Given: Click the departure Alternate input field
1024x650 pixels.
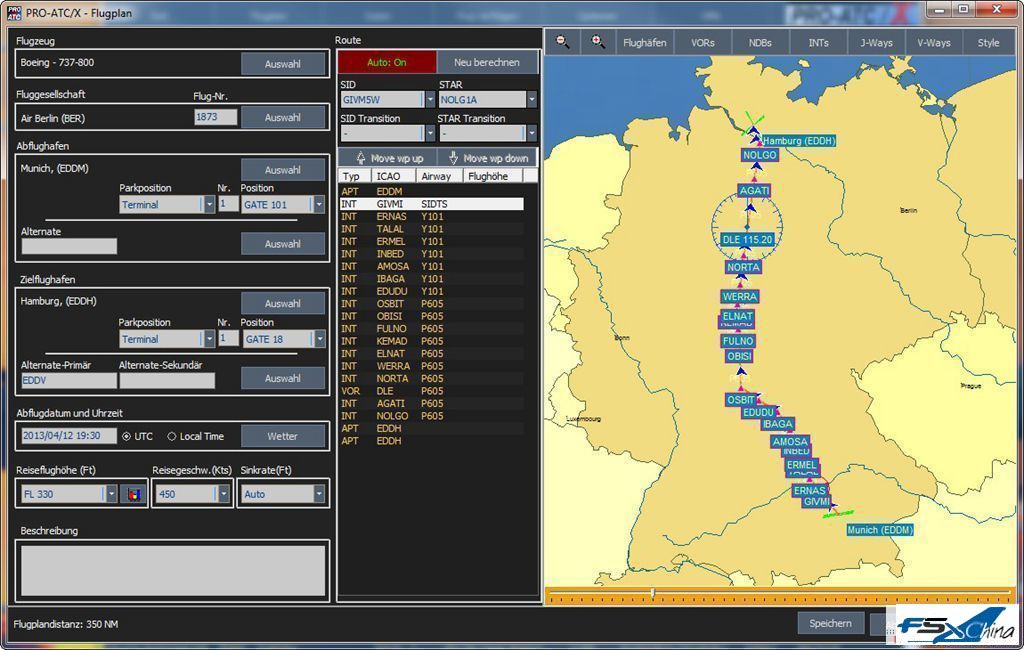Looking at the screenshot, I should [x=69, y=246].
